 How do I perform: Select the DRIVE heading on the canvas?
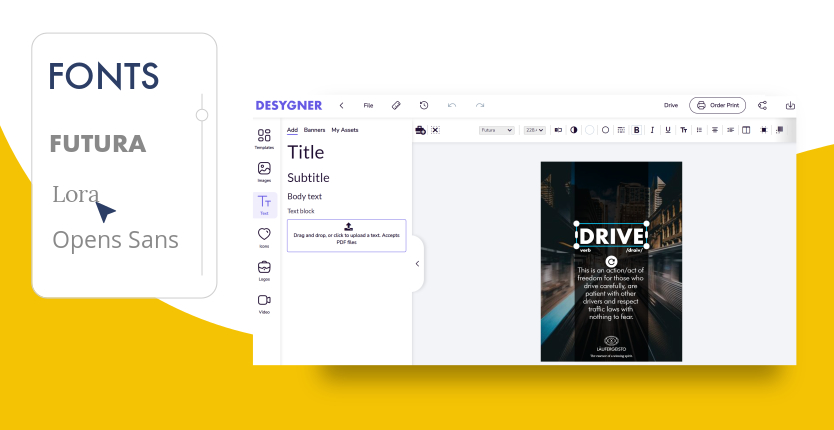pos(612,236)
